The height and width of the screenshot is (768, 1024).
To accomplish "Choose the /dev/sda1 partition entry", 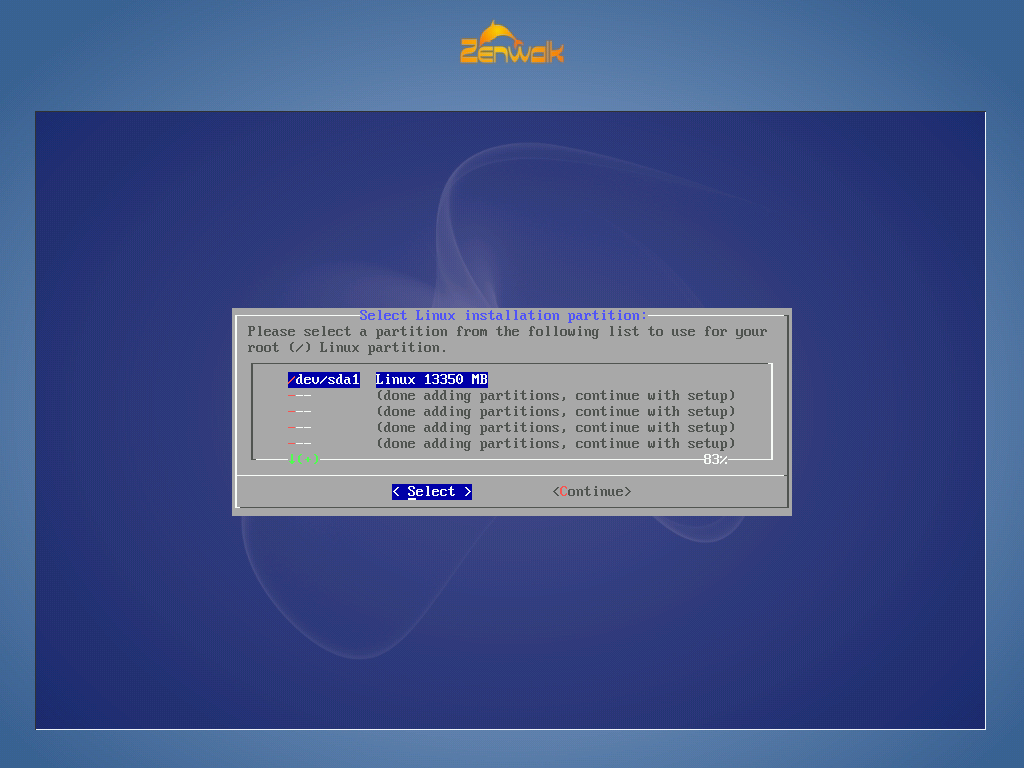I will [324, 380].
